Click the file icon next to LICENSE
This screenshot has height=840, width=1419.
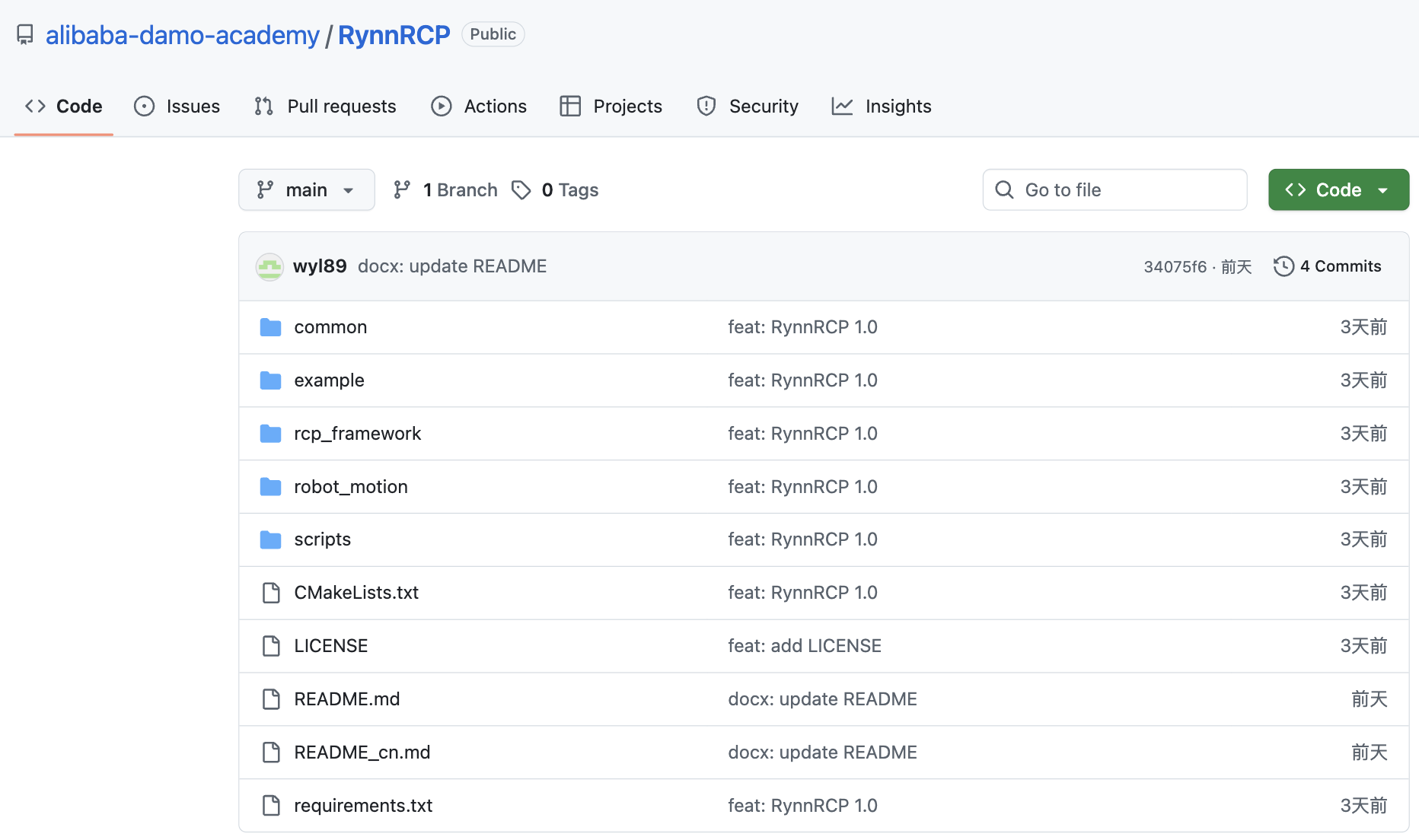click(x=271, y=646)
